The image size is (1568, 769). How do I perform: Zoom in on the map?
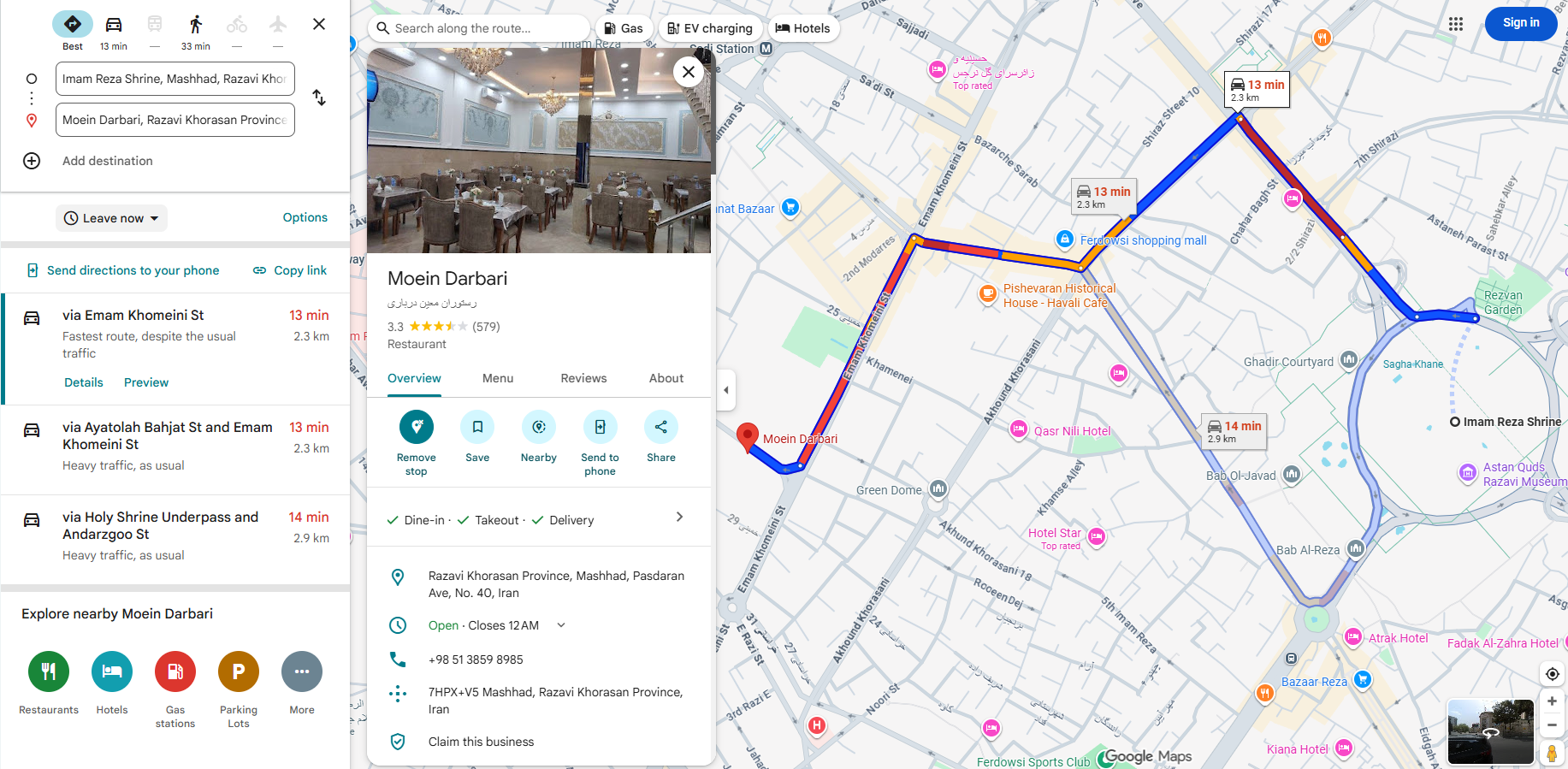(1552, 701)
